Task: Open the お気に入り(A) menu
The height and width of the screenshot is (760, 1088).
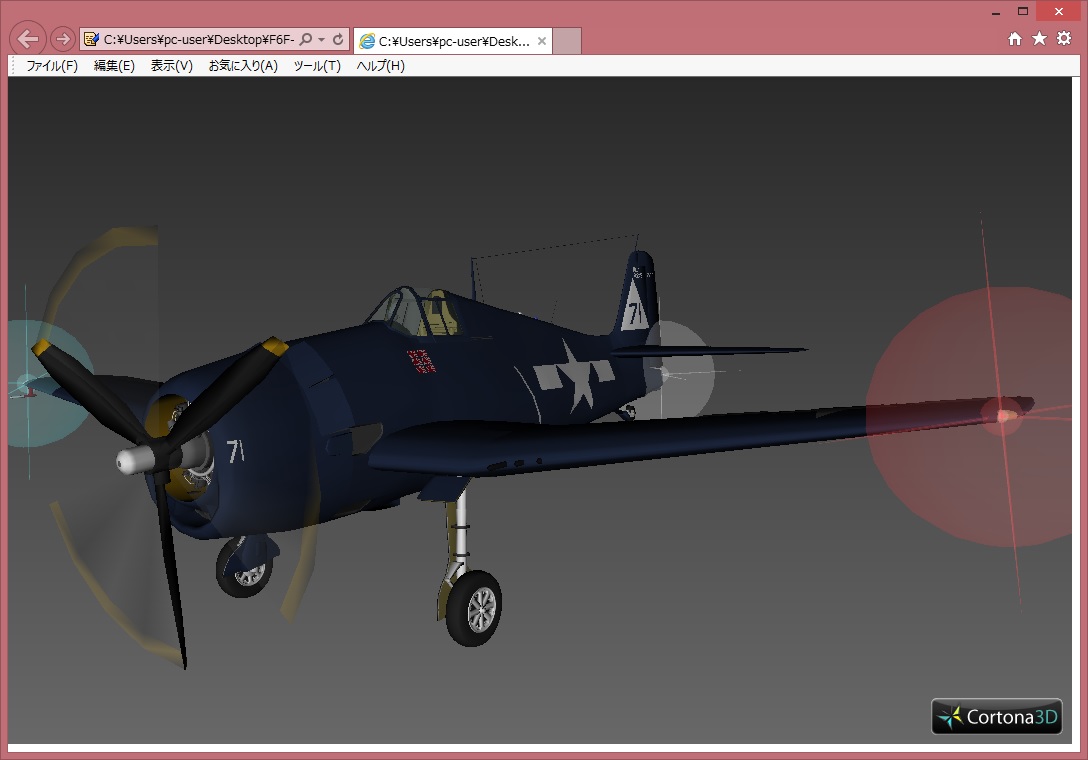Action: (243, 66)
